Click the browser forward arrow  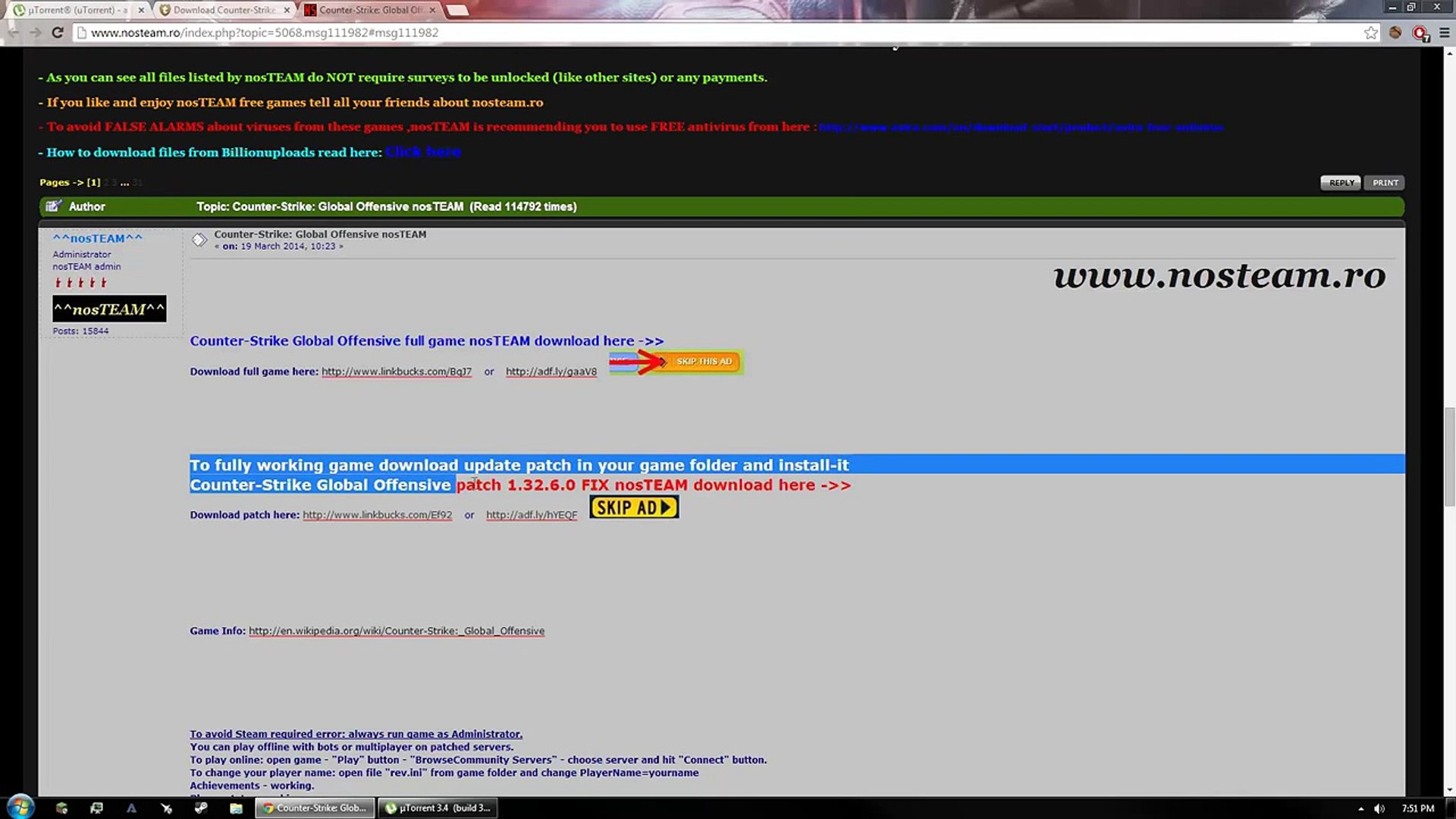35,33
